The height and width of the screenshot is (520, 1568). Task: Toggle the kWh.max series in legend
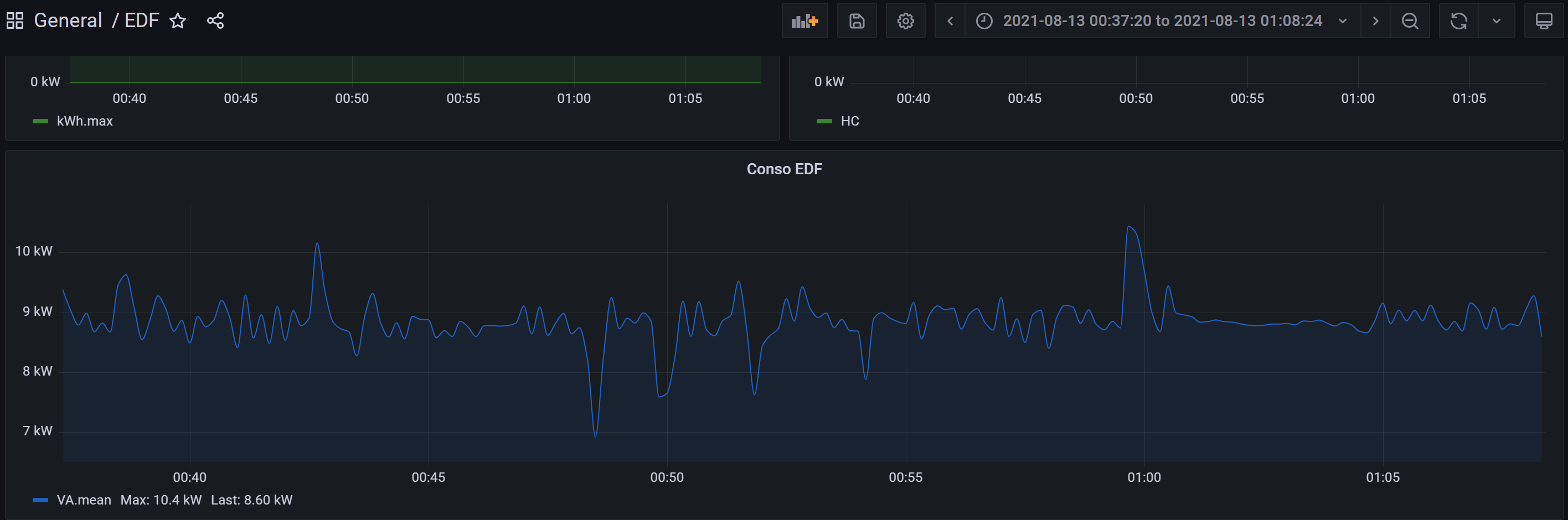click(85, 121)
